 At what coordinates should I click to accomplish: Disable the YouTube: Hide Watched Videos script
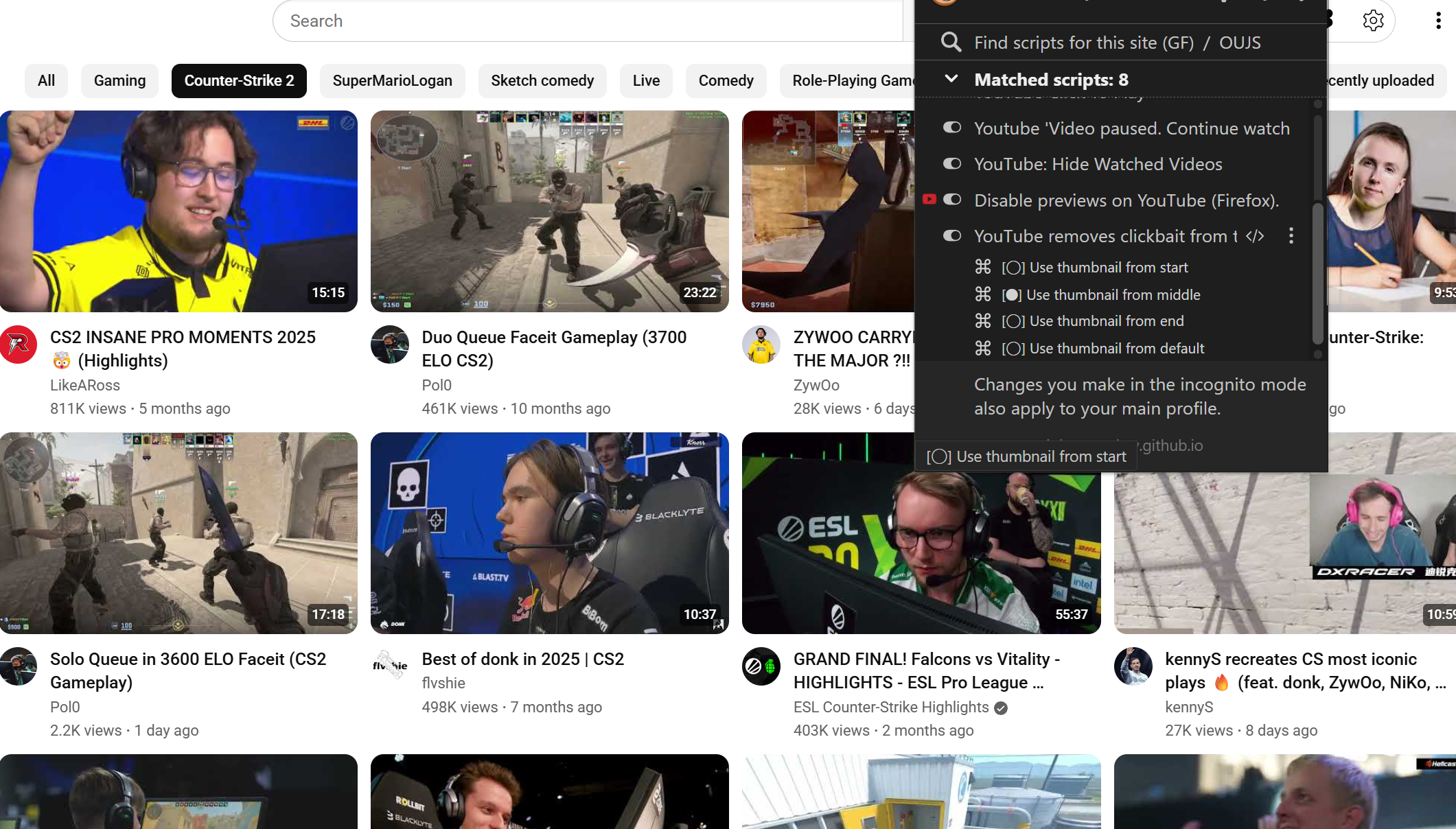[952, 164]
